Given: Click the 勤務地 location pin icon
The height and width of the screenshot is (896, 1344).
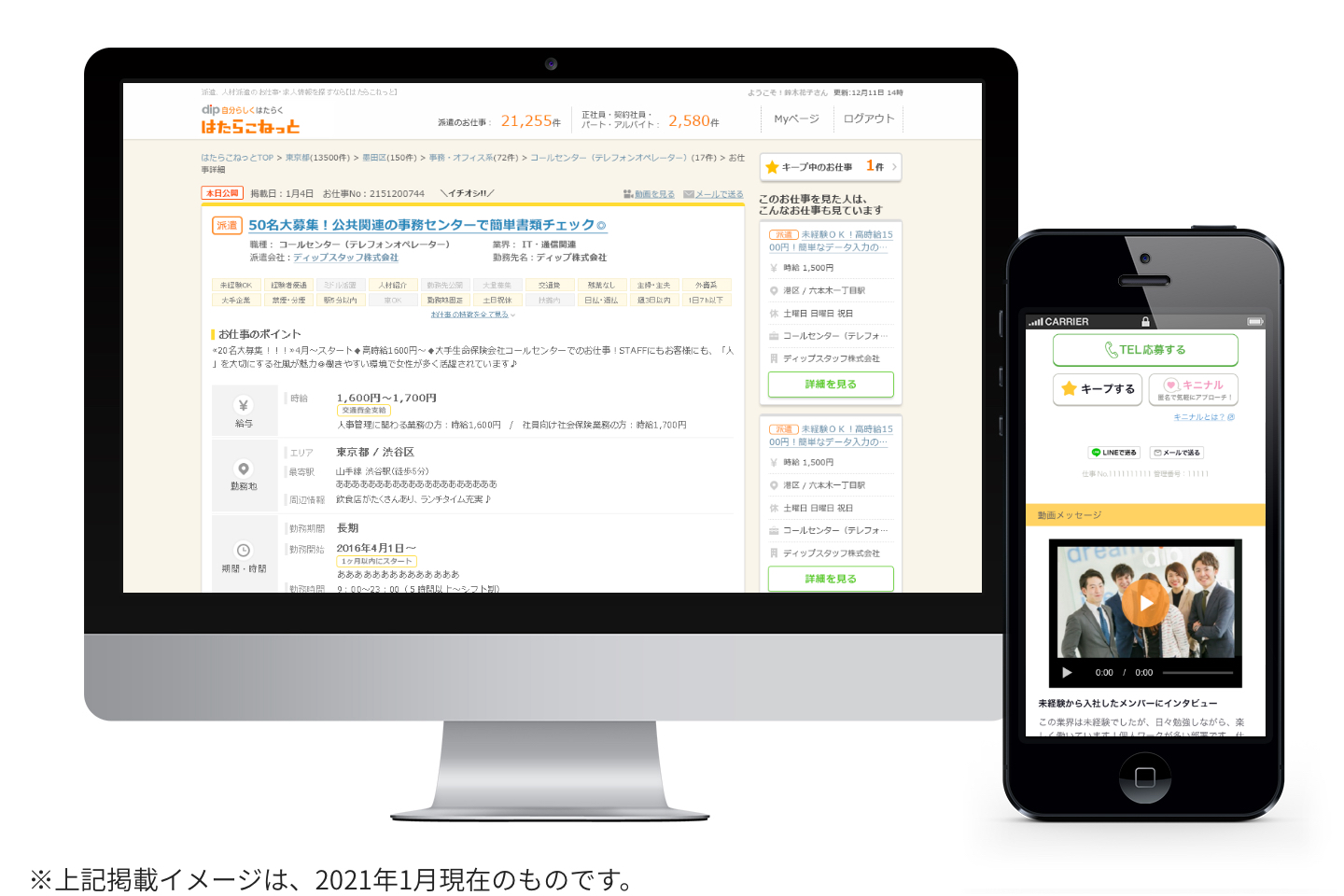Looking at the screenshot, I should [244, 469].
